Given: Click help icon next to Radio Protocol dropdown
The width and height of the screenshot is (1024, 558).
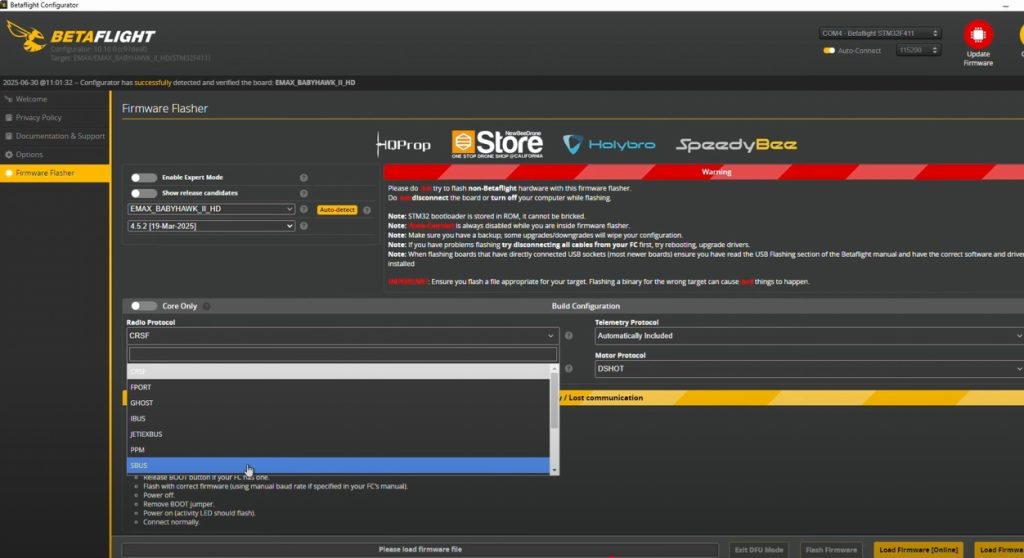Looking at the screenshot, I should (569, 336).
